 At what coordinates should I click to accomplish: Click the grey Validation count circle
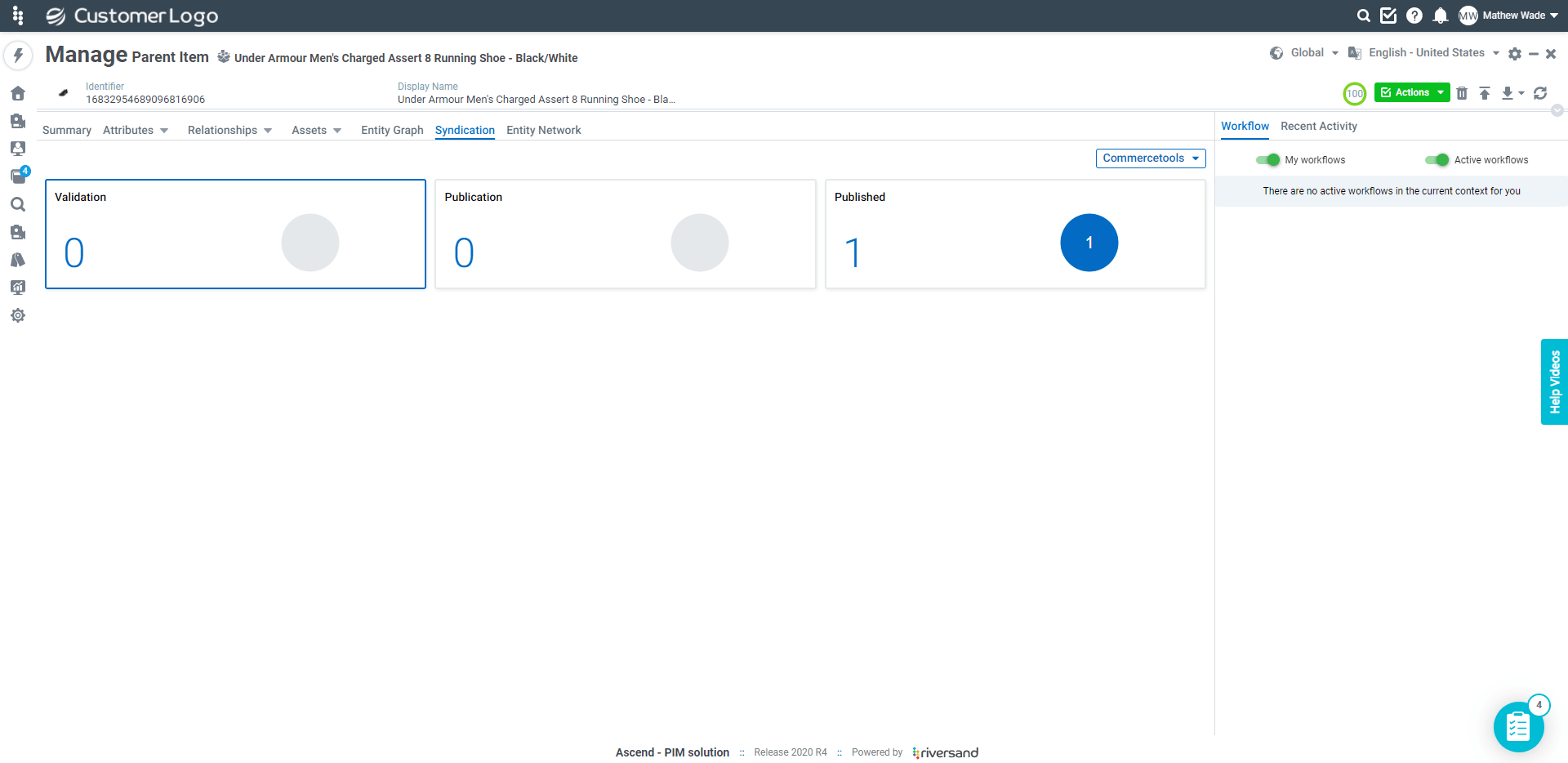tap(310, 243)
